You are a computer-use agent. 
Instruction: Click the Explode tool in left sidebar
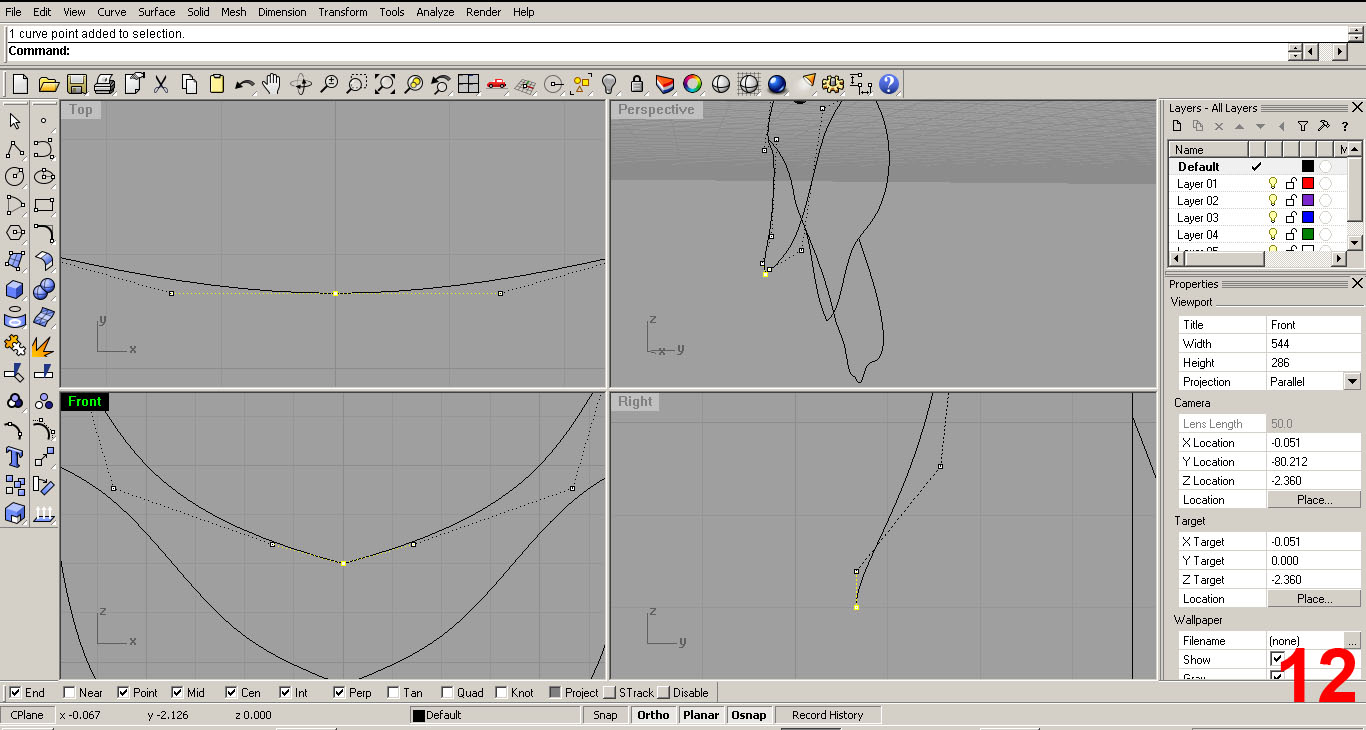pyautogui.click(x=44, y=345)
